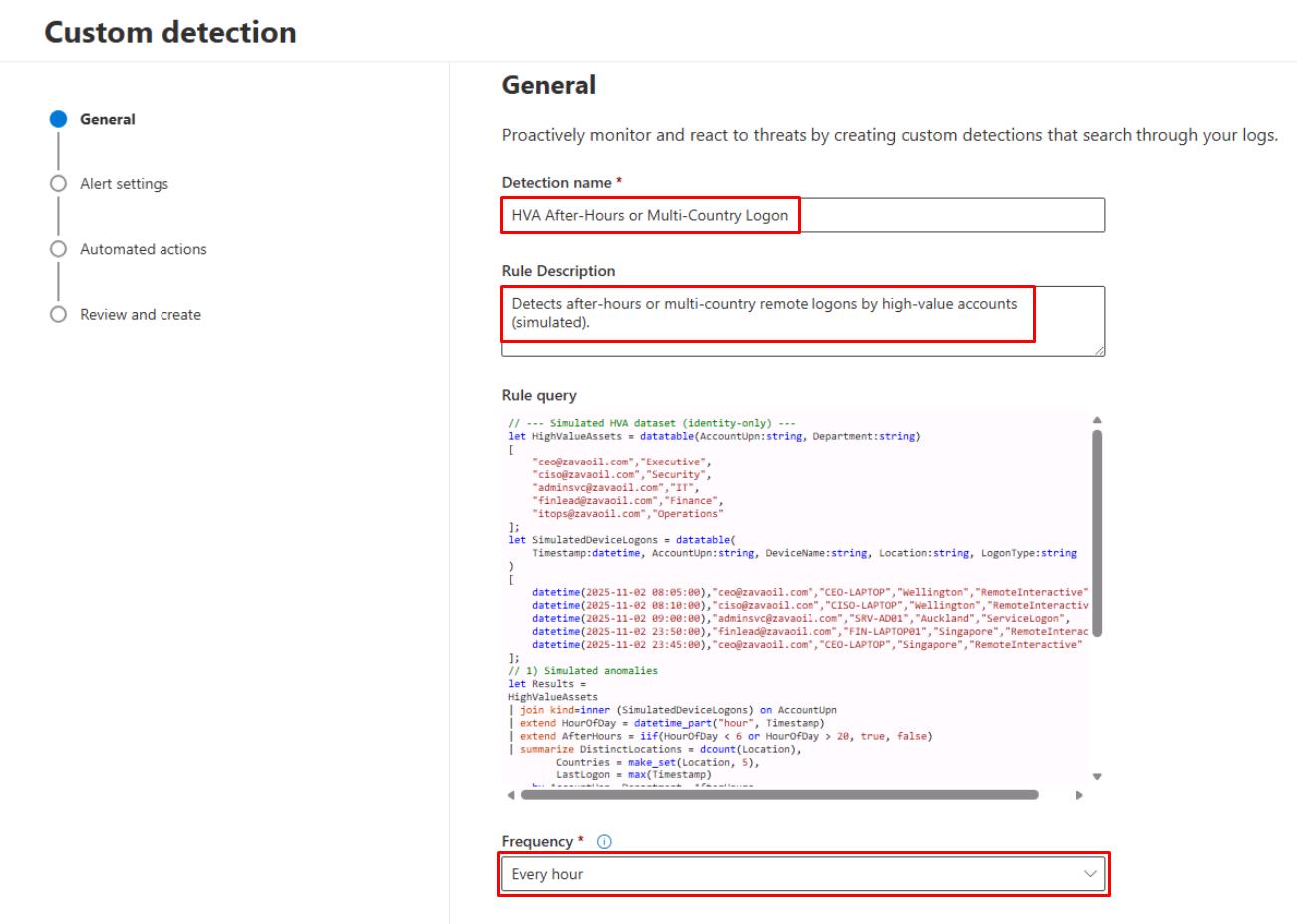Click the rule query scroll-right arrow
Screen dimensions: 1297x924
click(x=1078, y=795)
